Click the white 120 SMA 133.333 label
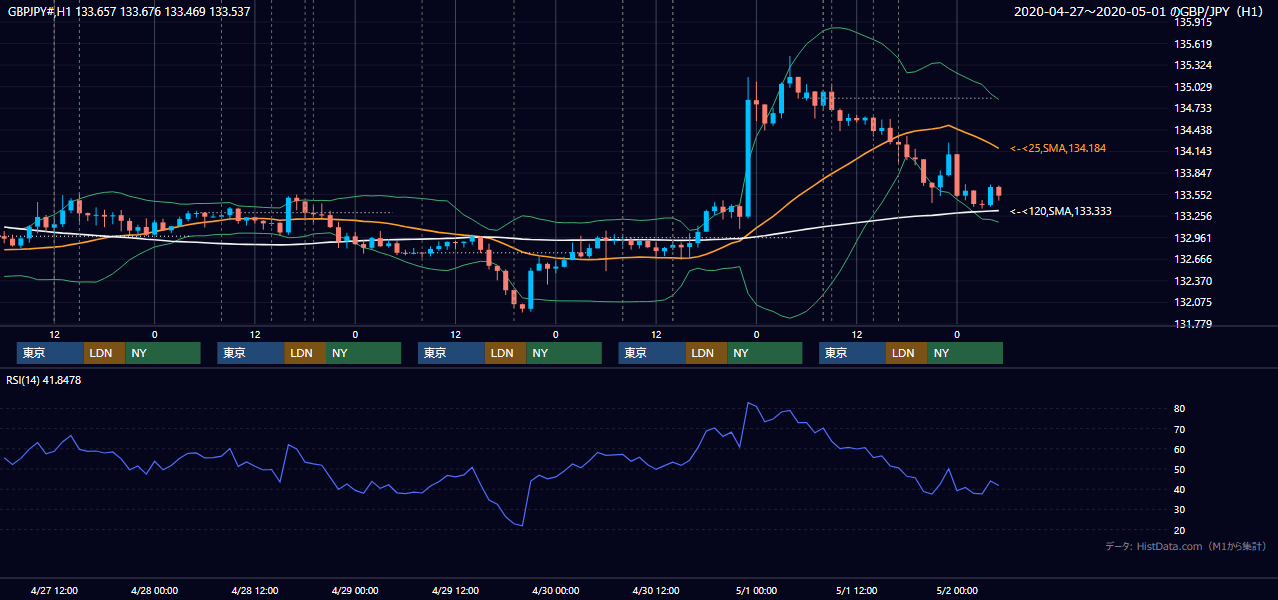 click(x=1061, y=211)
